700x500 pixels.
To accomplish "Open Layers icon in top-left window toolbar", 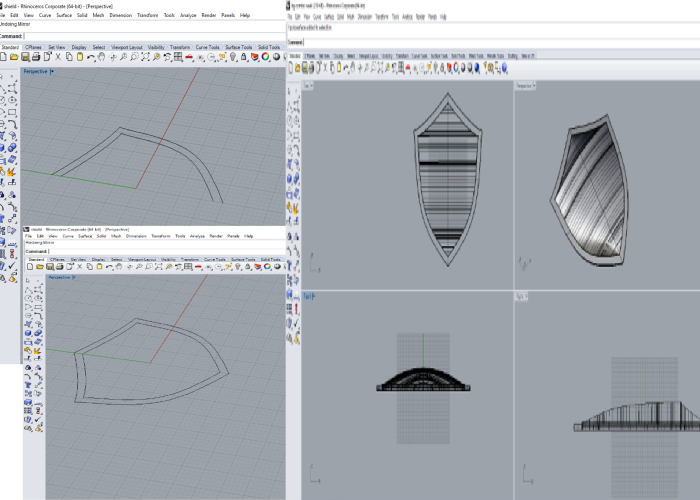I will click(254, 57).
